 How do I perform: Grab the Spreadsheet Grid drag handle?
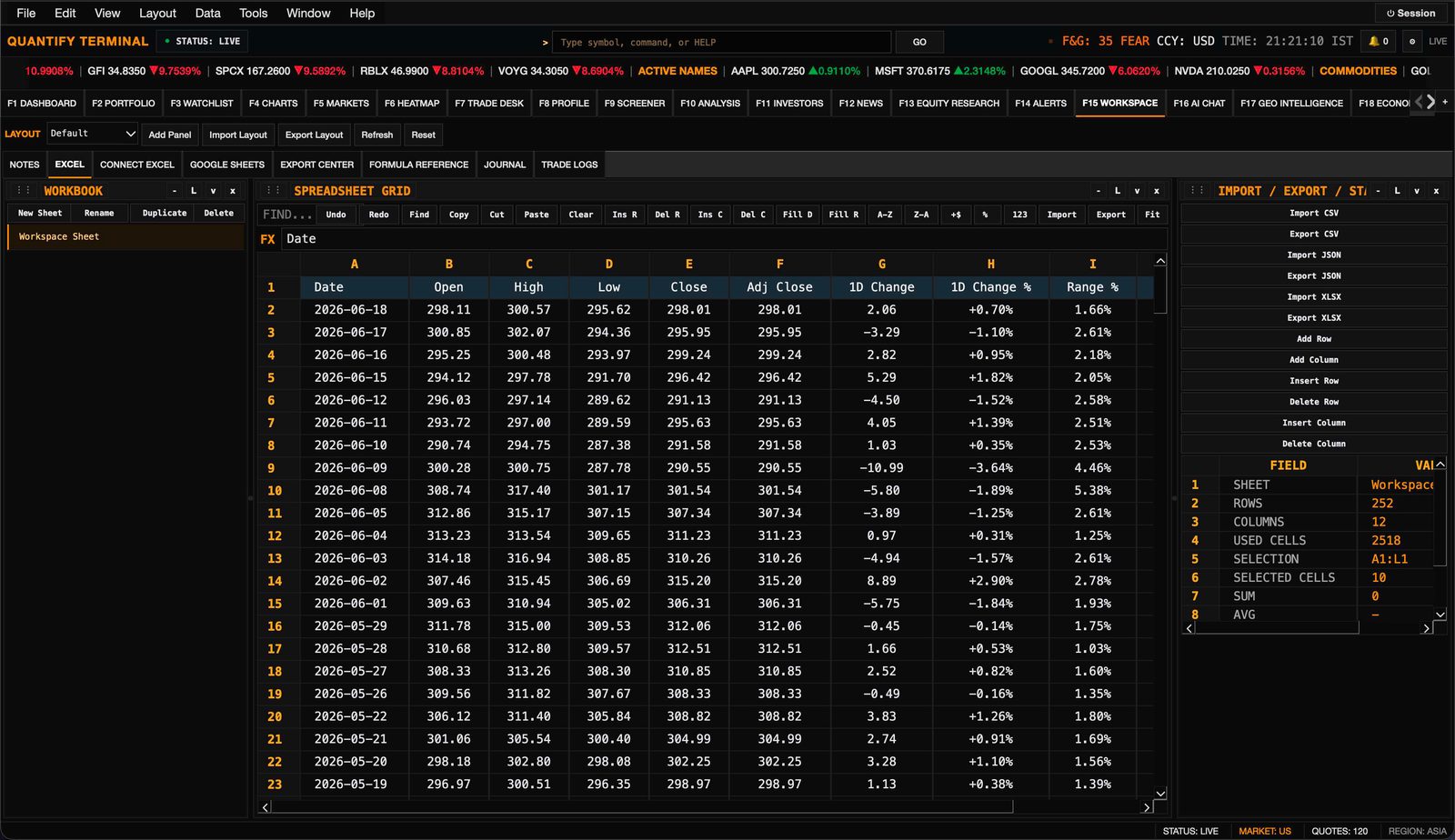273,191
